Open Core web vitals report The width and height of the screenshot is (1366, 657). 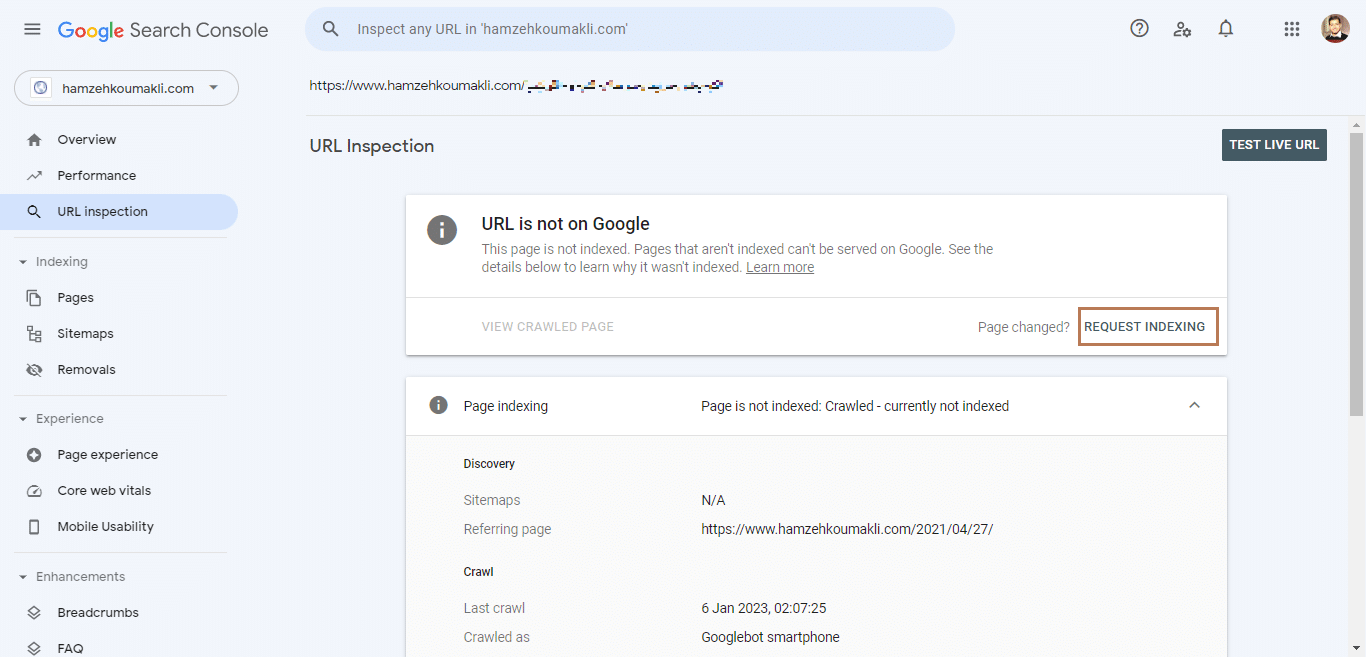(104, 491)
